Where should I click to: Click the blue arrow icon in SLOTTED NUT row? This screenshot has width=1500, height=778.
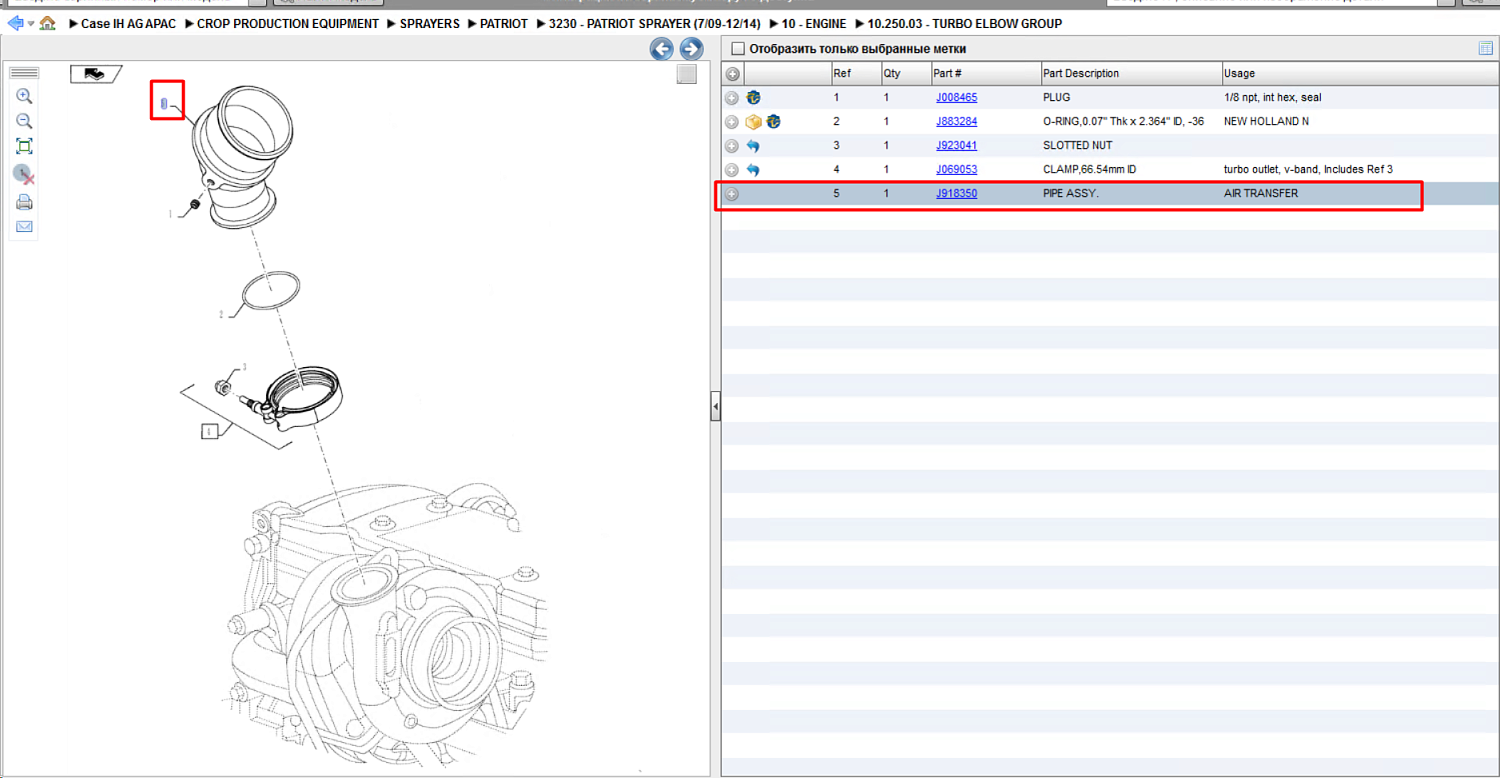point(754,146)
